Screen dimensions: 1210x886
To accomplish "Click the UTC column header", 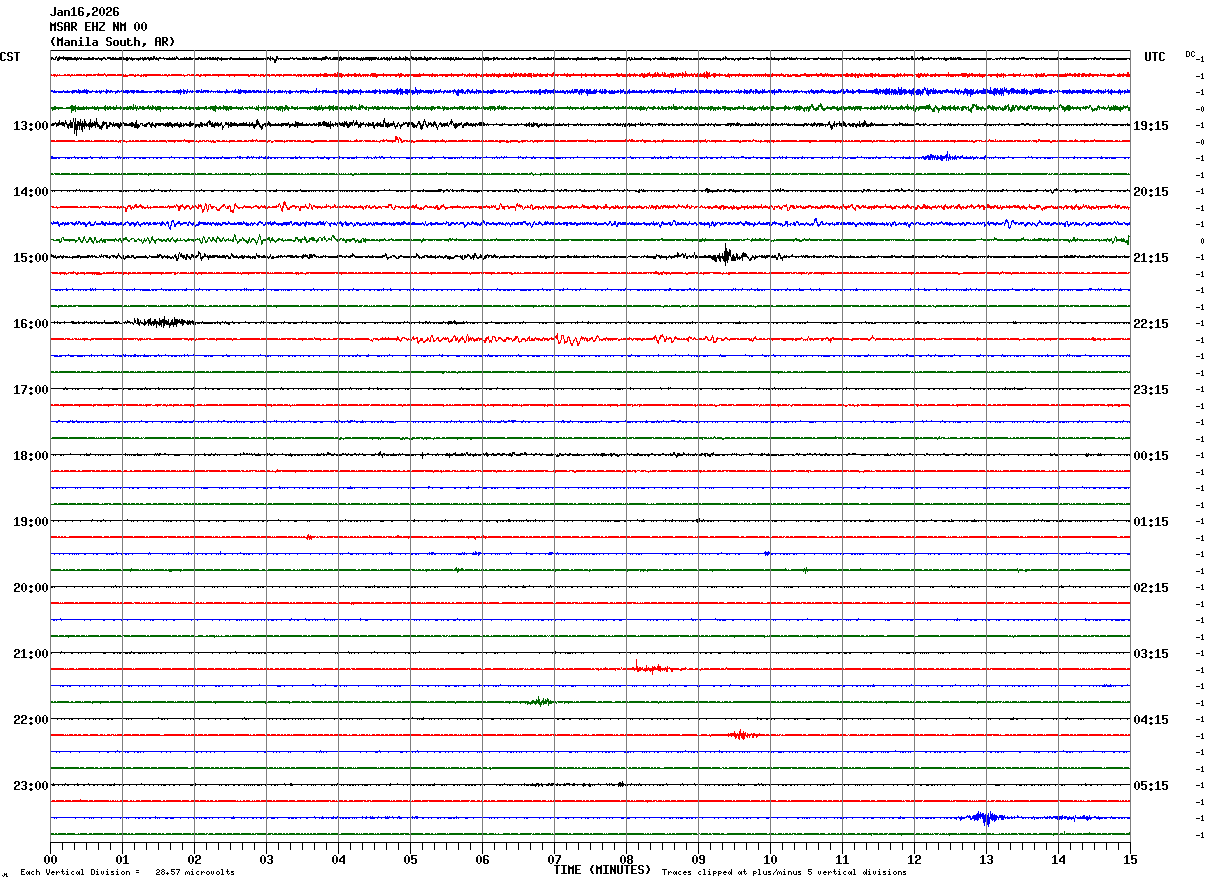I will pyautogui.click(x=1155, y=57).
